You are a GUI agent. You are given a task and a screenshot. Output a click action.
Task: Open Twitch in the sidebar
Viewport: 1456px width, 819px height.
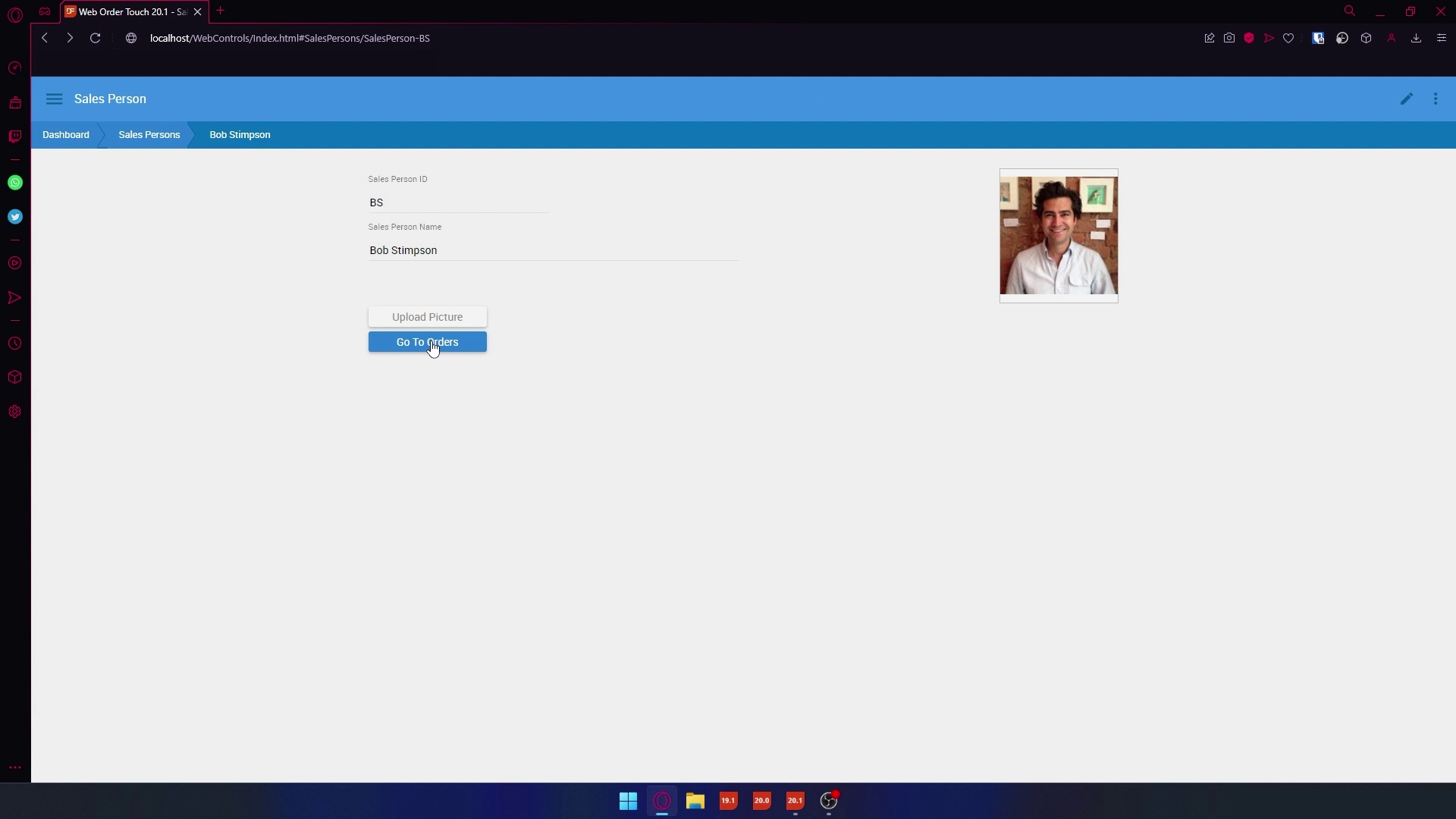coord(14,136)
